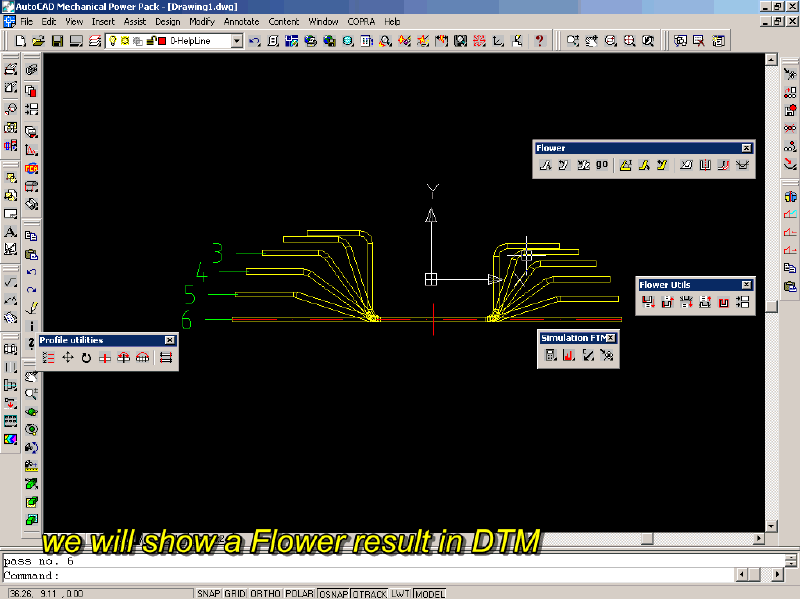Save the drawing with the floppy disk icon
The width and height of the screenshot is (800, 600).
coord(58,41)
